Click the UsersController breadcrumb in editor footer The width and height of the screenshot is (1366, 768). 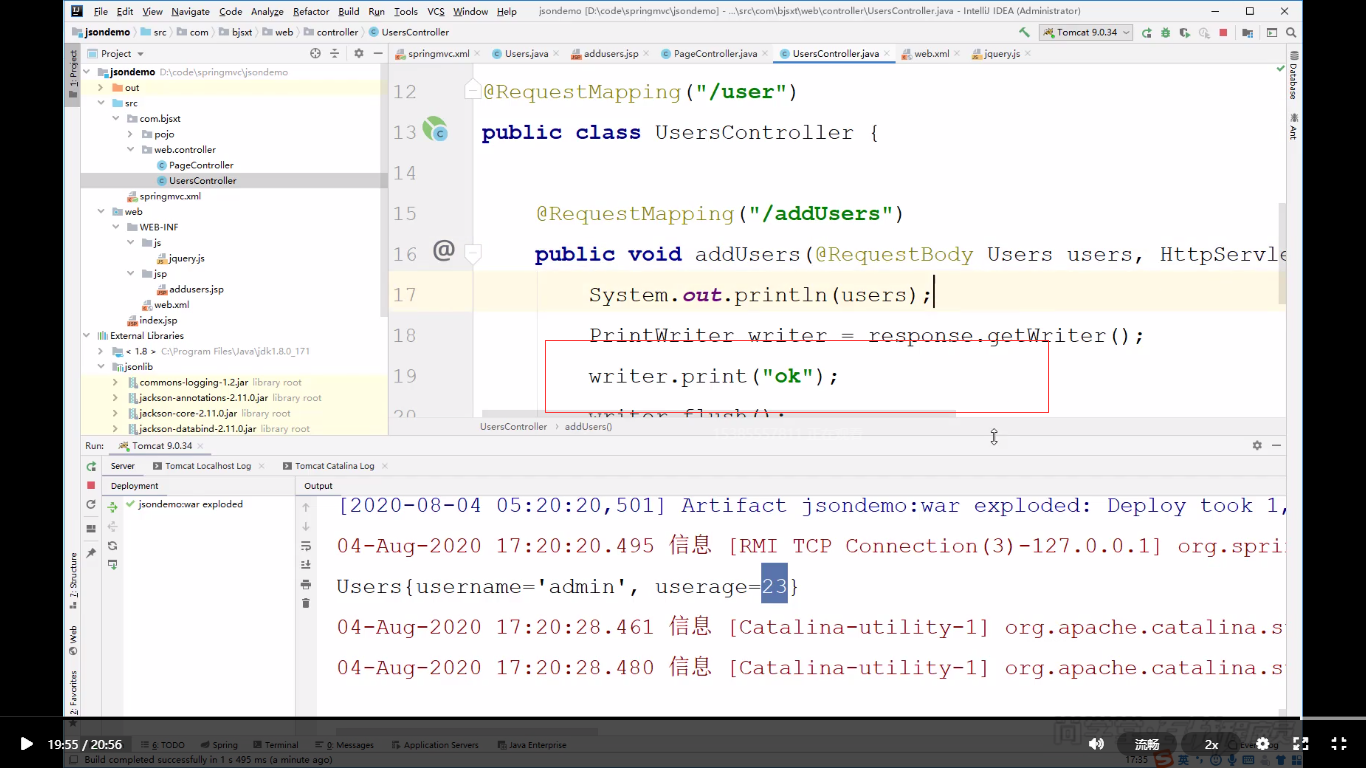[513, 427]
